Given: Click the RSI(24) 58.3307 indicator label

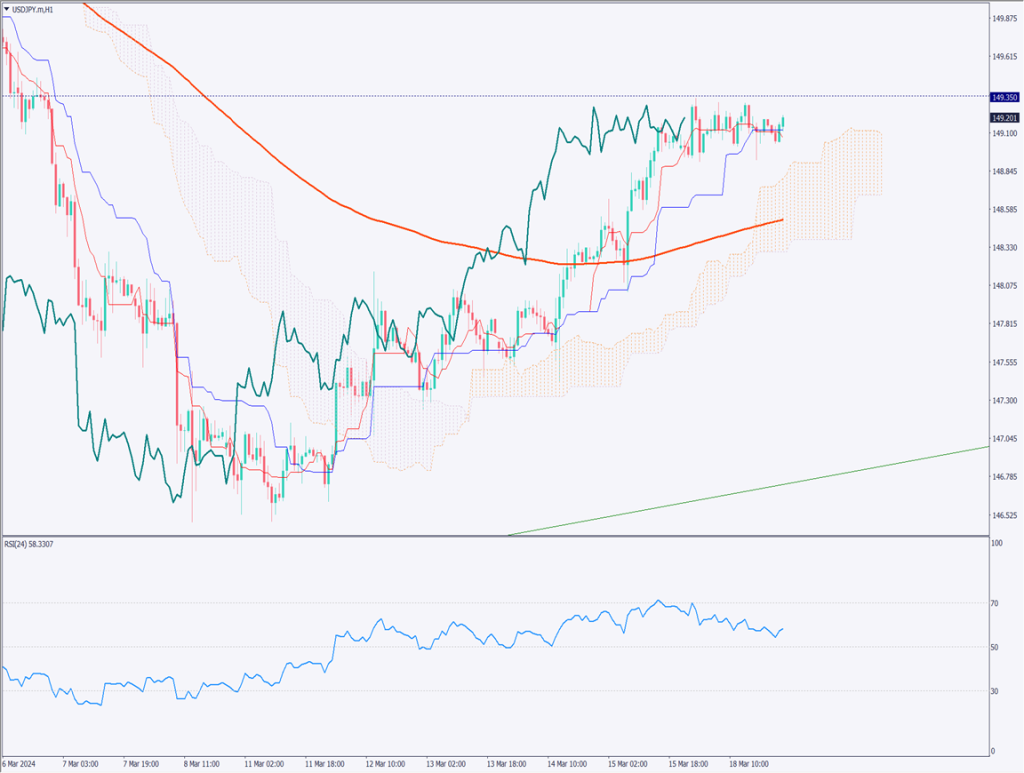Looking at the screenshot, I should (32, 545).
